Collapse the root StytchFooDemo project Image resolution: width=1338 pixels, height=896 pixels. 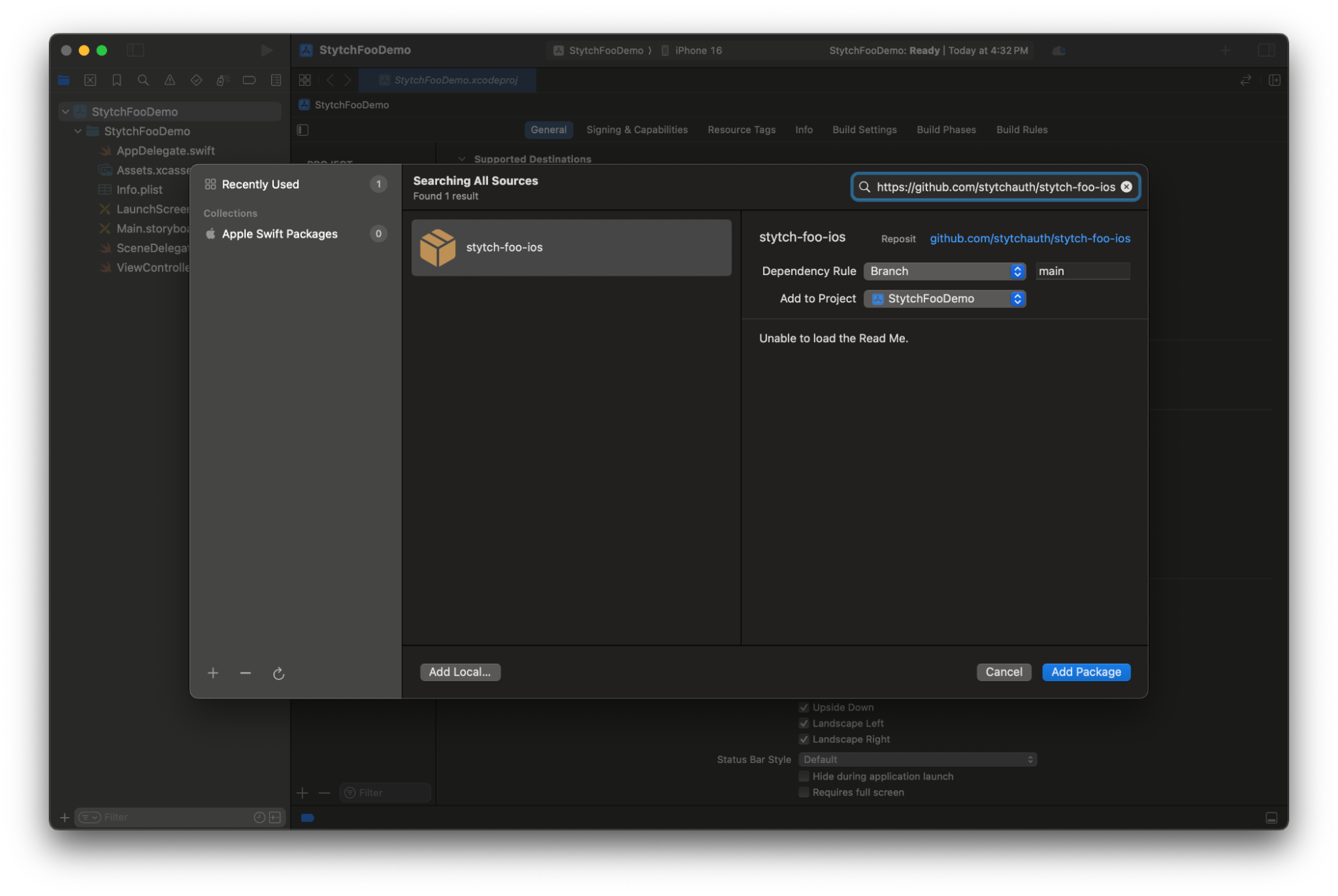66,112
